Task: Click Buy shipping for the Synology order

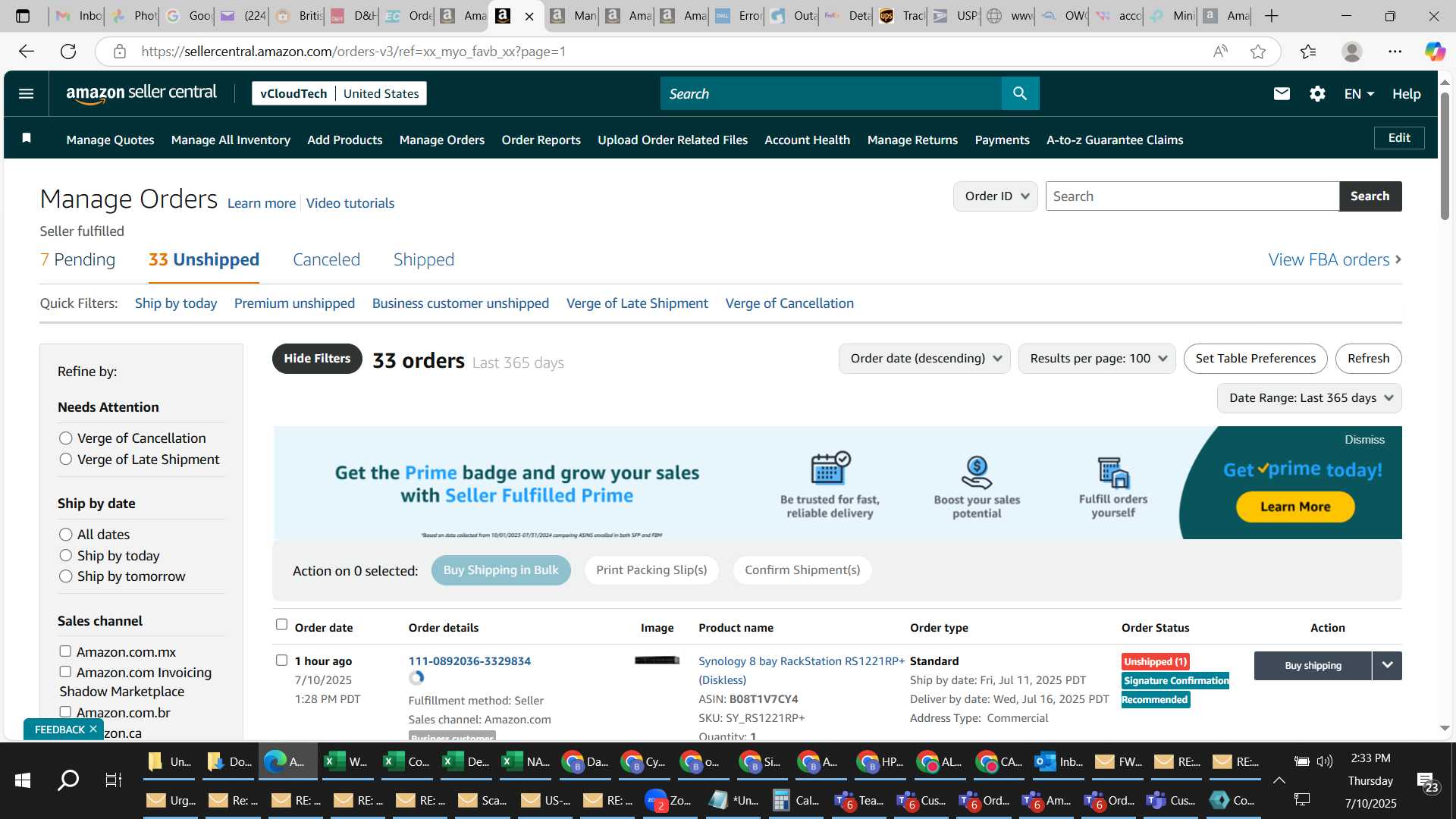Action: tap(1313, 665)
